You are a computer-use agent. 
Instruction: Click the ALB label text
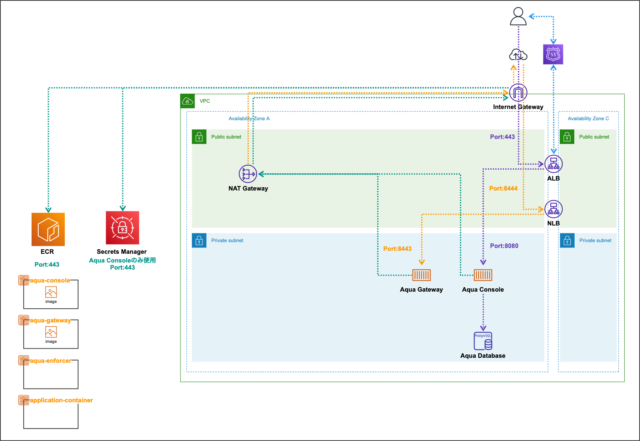click(553, 178)
